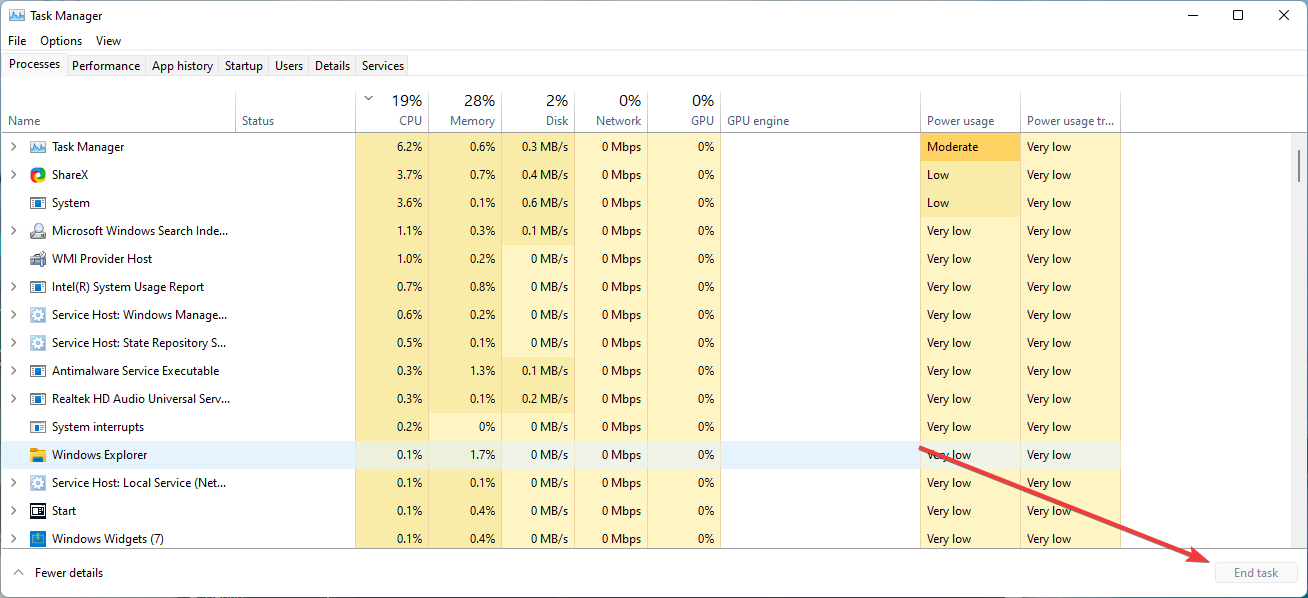Viewport: 1308px width, 598px height.
Task: Click the vertical scrollbar thumb
Action: click(1298, 164)
